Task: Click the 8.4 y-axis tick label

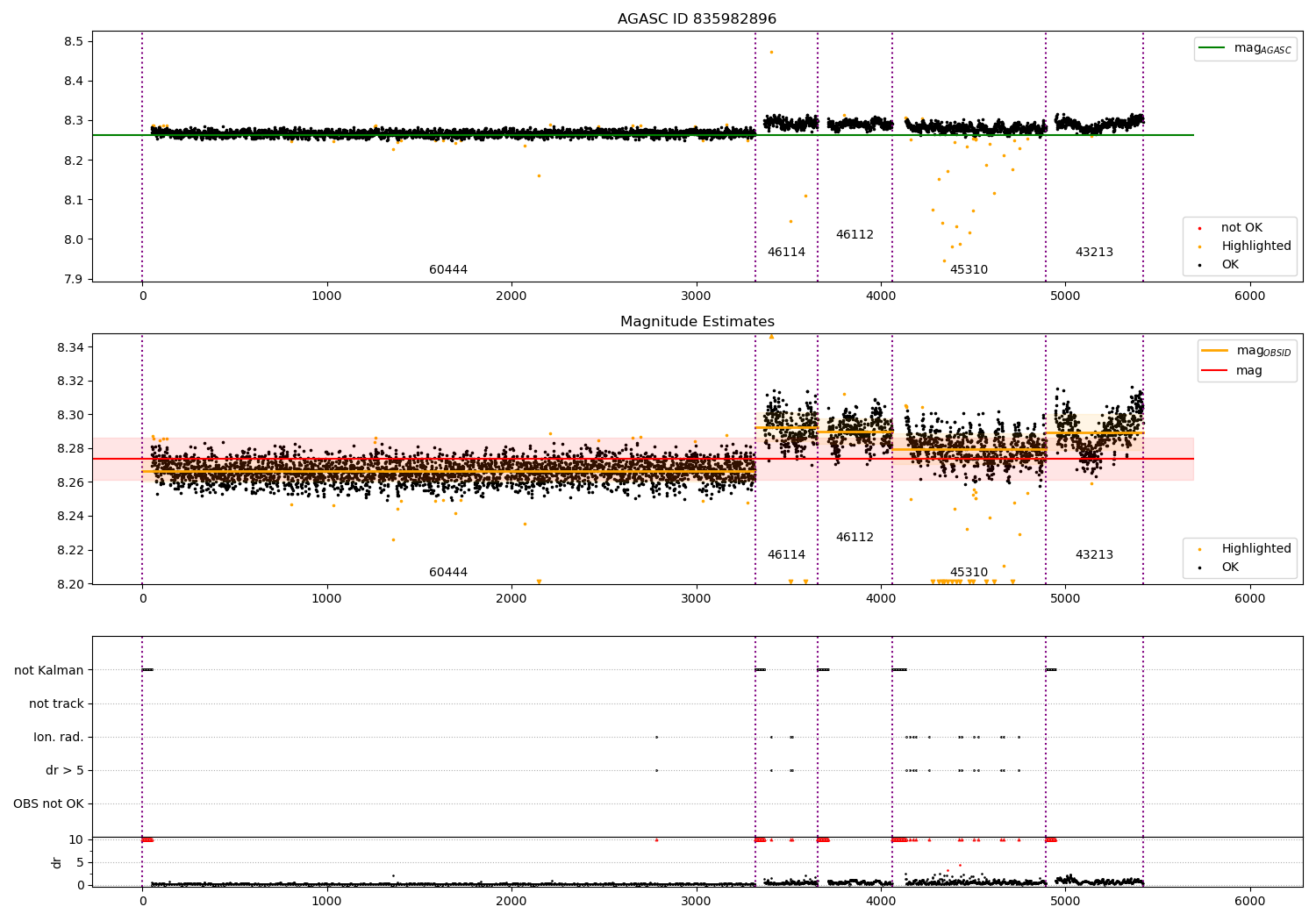Action: click(74, 82)
